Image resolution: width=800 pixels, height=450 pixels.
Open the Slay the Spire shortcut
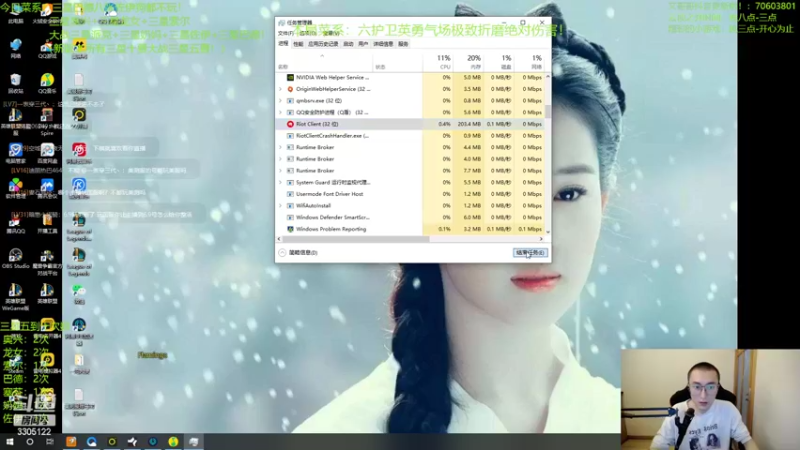(47, 121)
